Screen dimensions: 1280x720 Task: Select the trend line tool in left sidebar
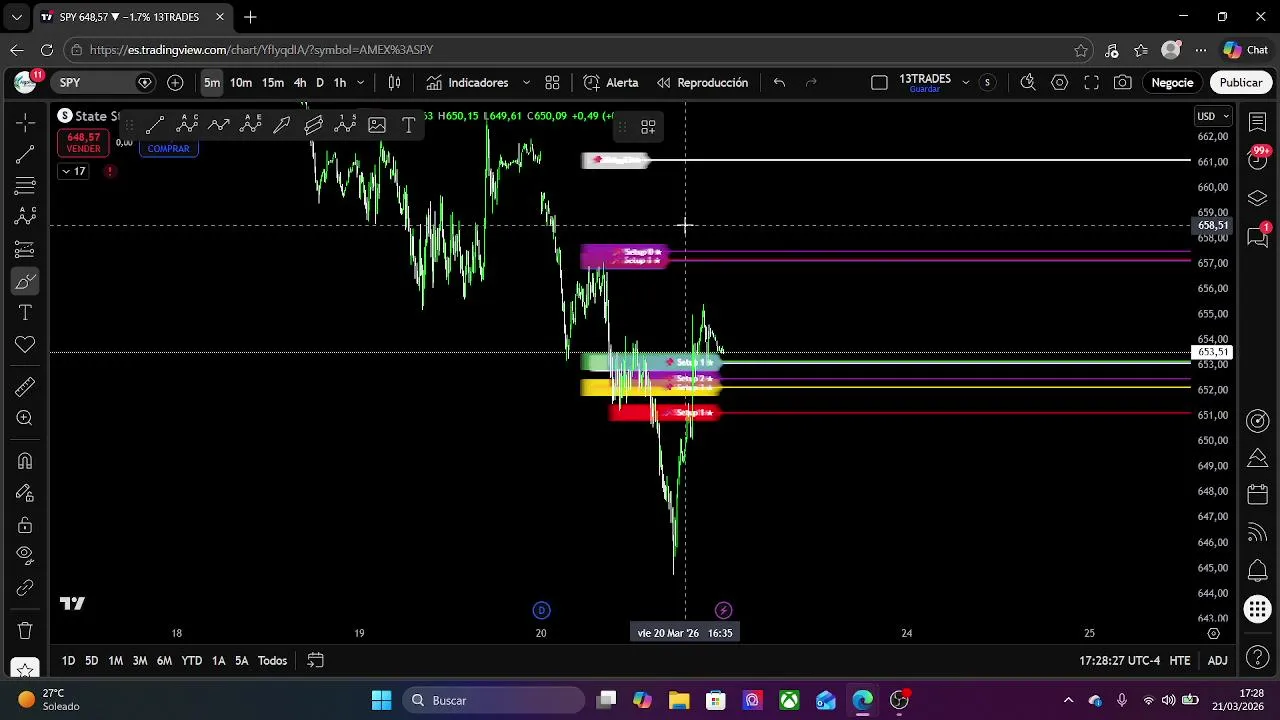click(25, 154)
